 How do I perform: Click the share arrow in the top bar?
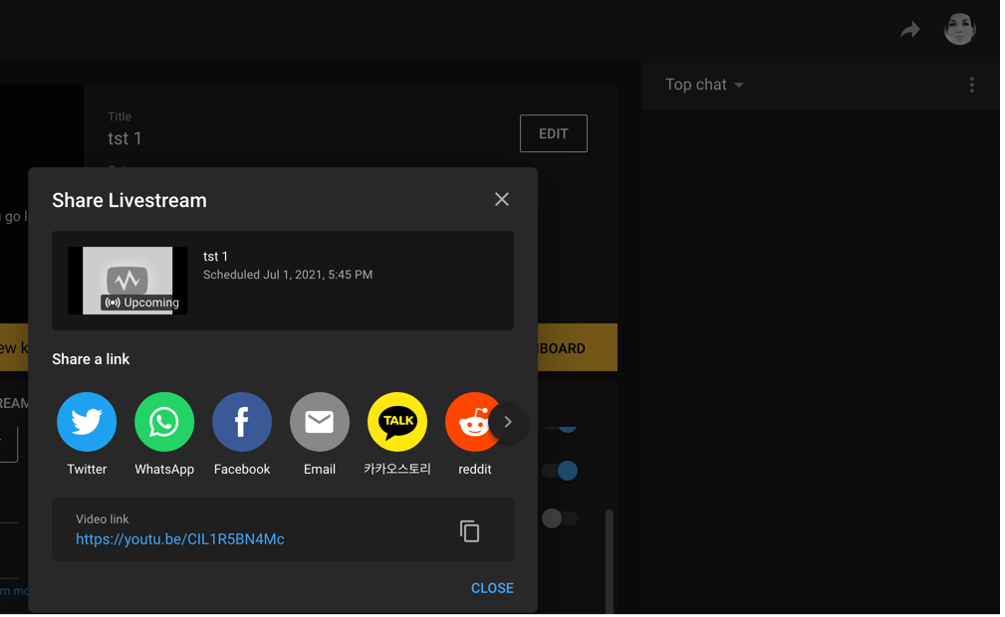pos(909,30)
